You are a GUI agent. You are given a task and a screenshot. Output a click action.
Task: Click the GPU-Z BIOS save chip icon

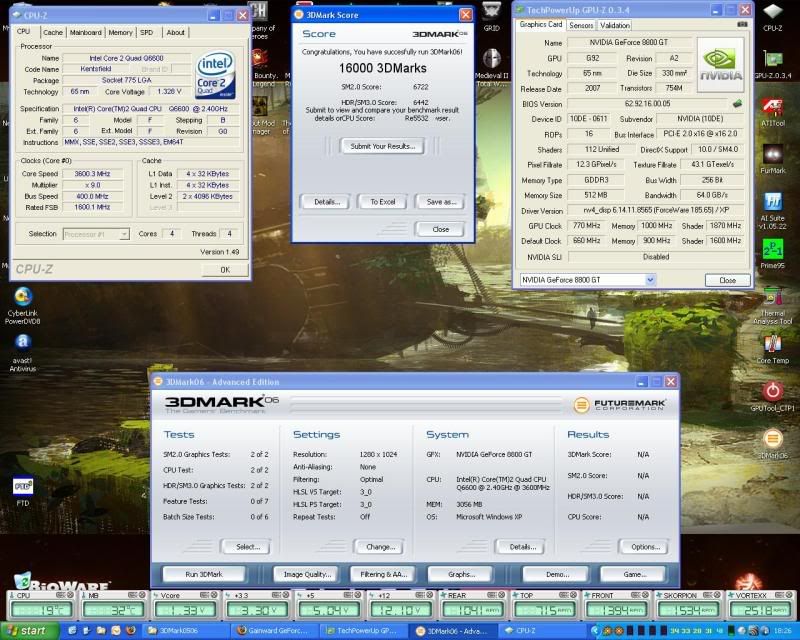pos(737,103)
